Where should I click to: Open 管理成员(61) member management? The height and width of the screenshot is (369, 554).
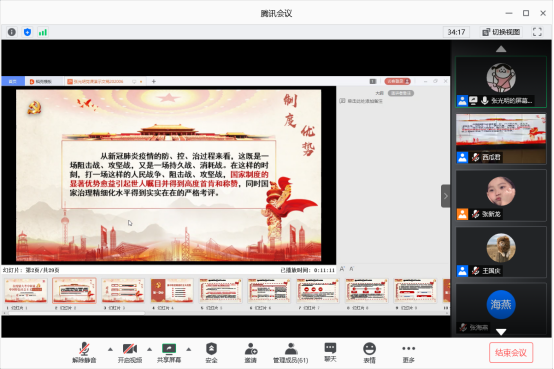click(x=291, y=352)
